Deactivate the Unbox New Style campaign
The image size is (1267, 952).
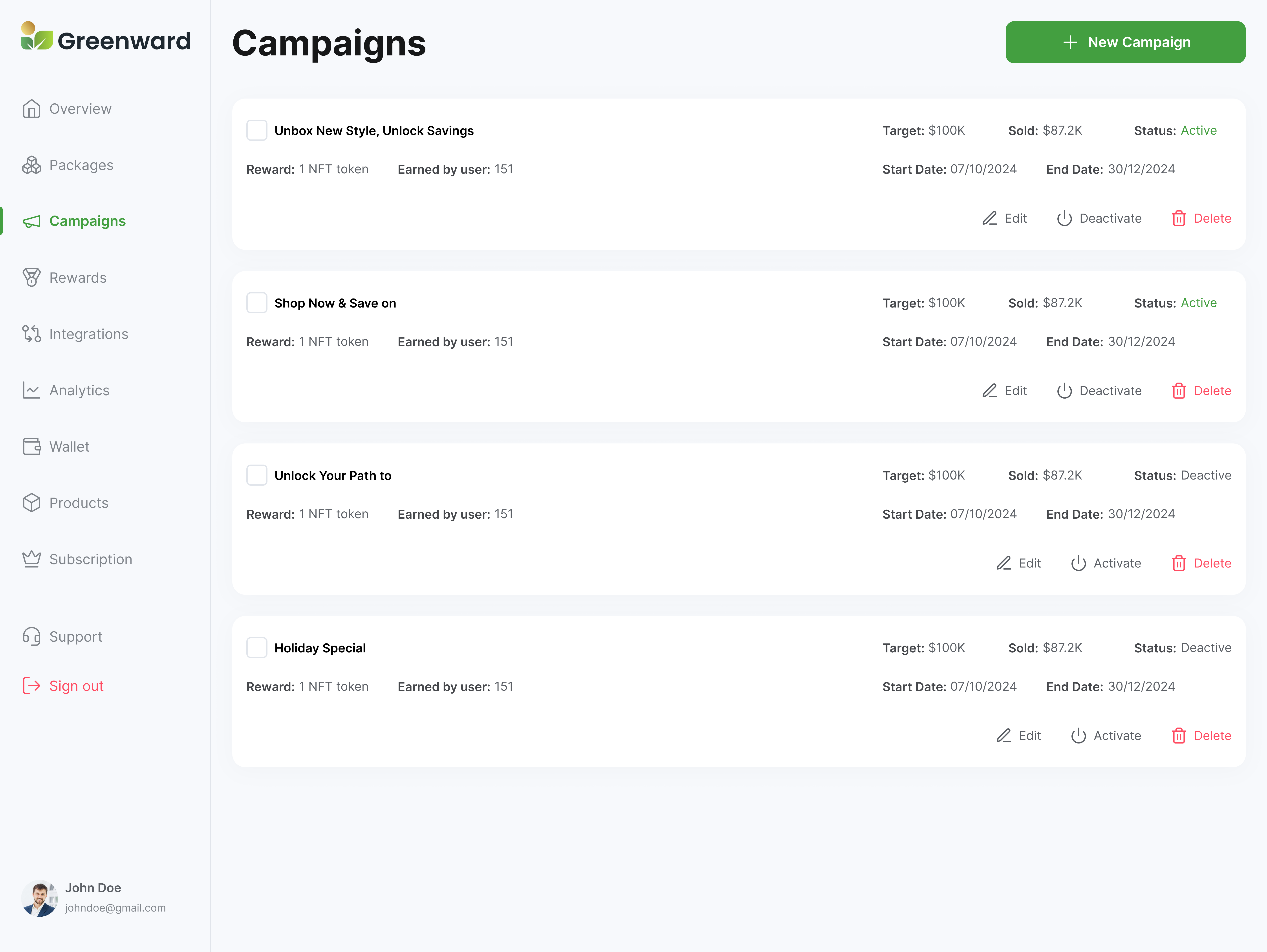1099,218
